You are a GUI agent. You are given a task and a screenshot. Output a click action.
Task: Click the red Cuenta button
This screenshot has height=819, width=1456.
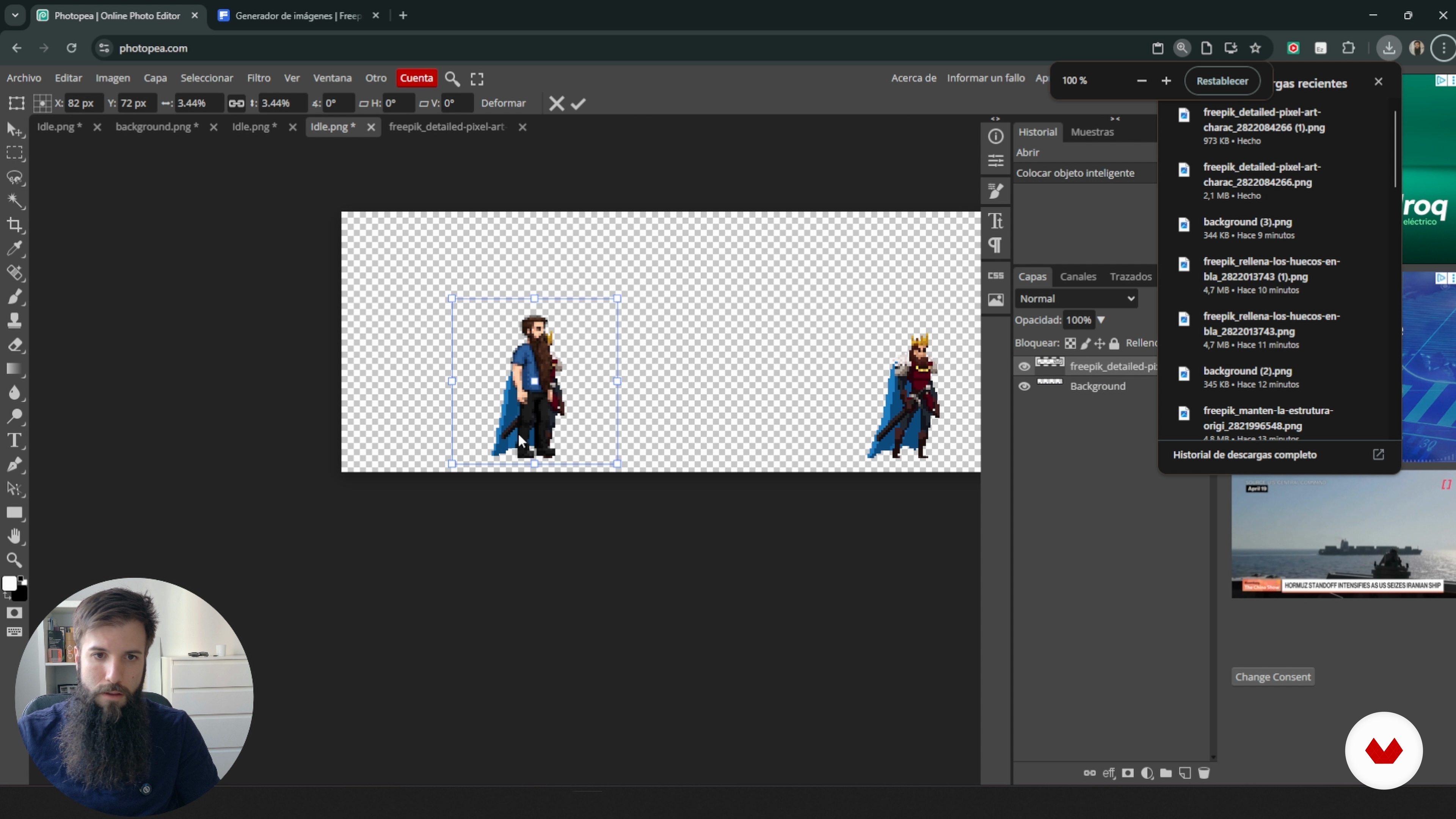417,78
